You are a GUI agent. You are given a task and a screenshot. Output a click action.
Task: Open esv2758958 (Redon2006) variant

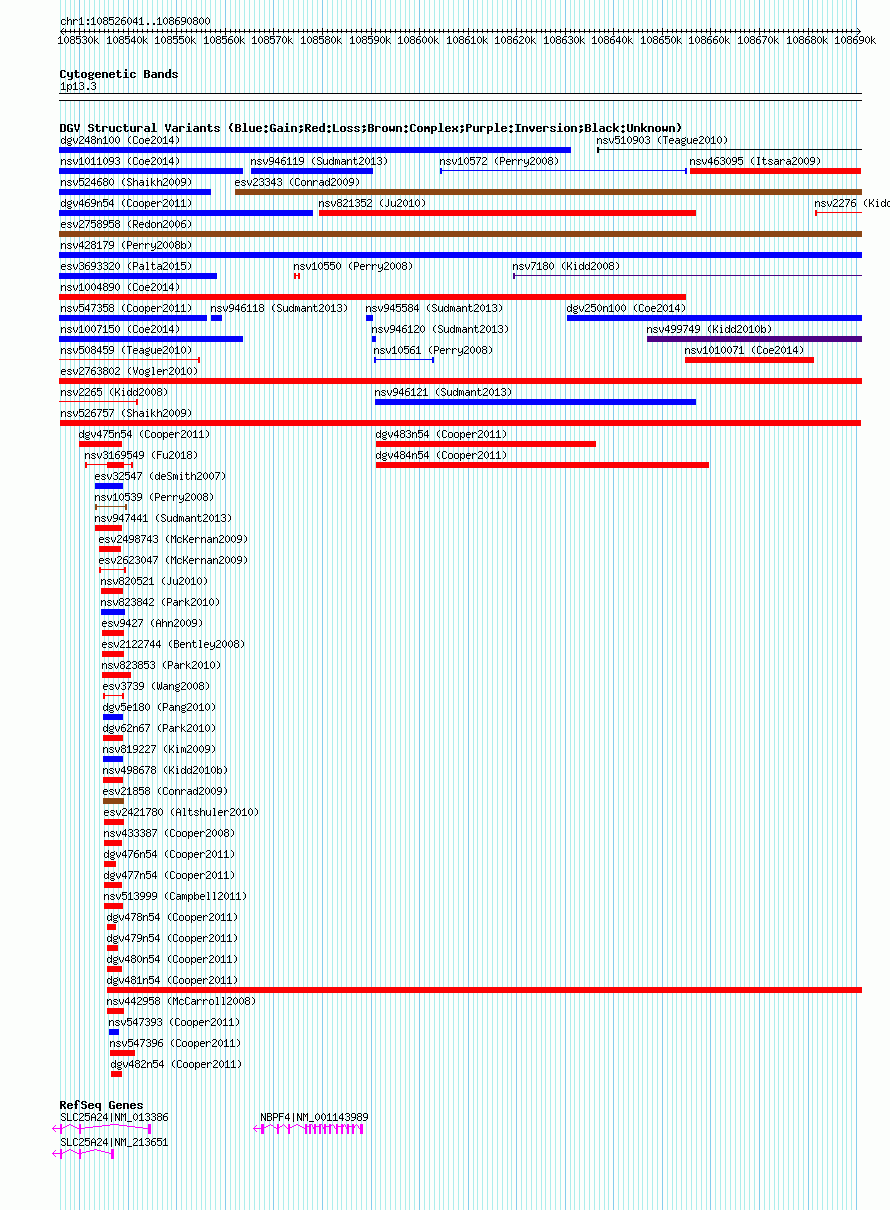click(x=125, y=224)
